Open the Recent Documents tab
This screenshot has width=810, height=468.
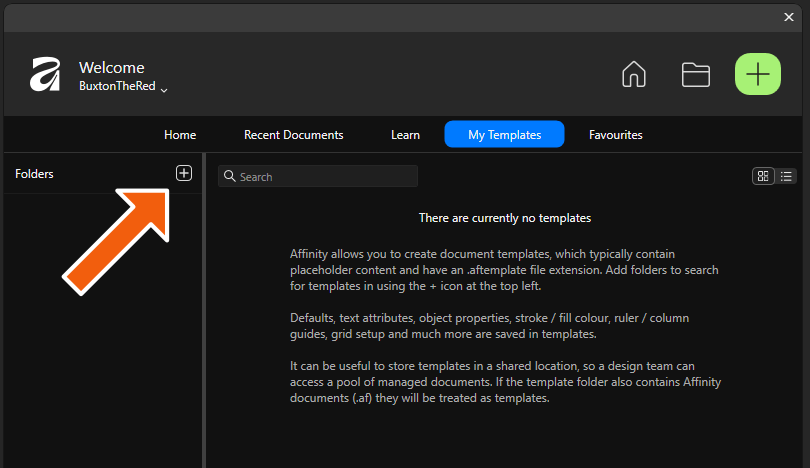tap(293, 135)
